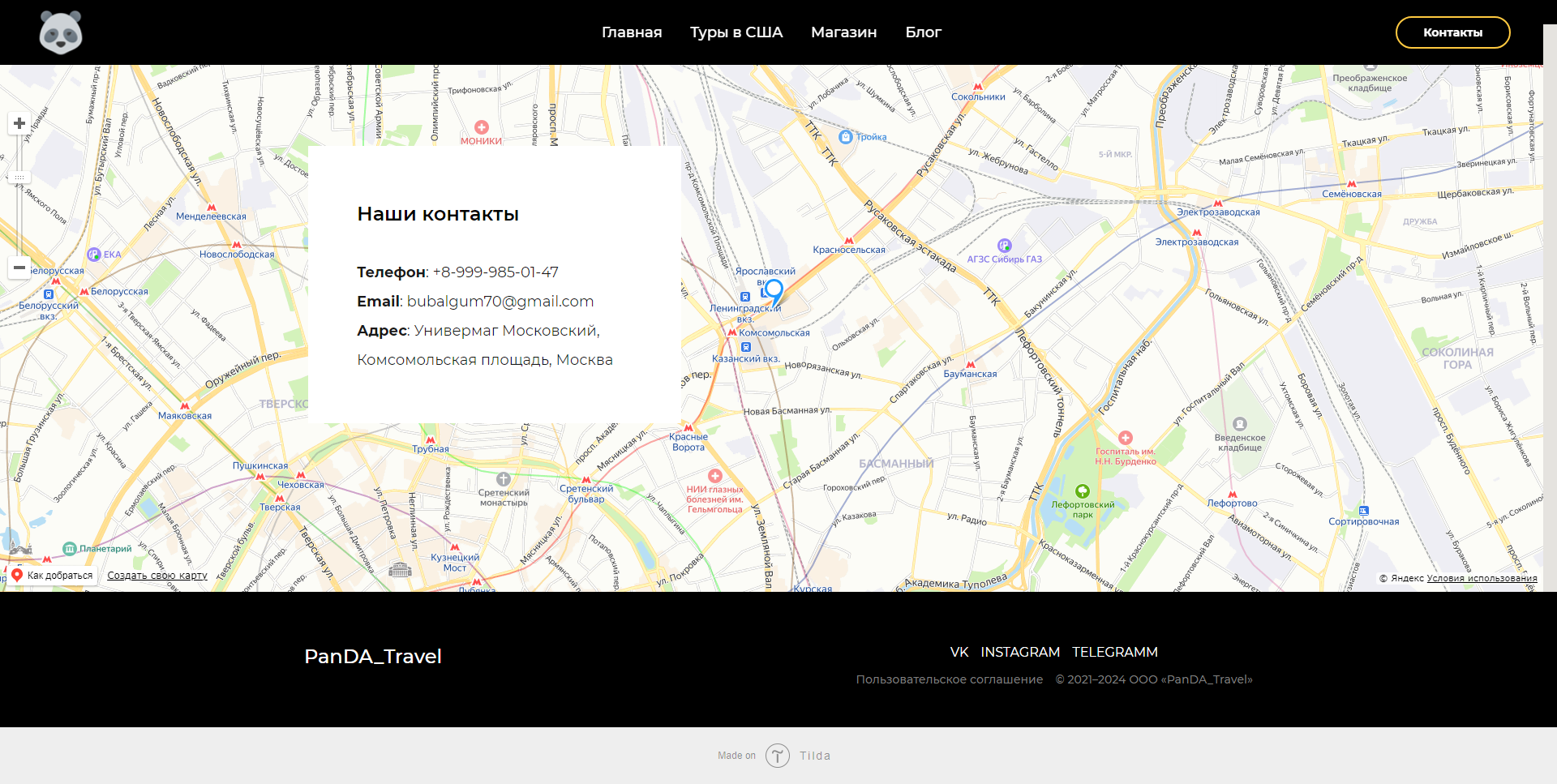Click the Маяковская metro label
The width and height of the screenshot is (1557, 784).
coord(185,416)
